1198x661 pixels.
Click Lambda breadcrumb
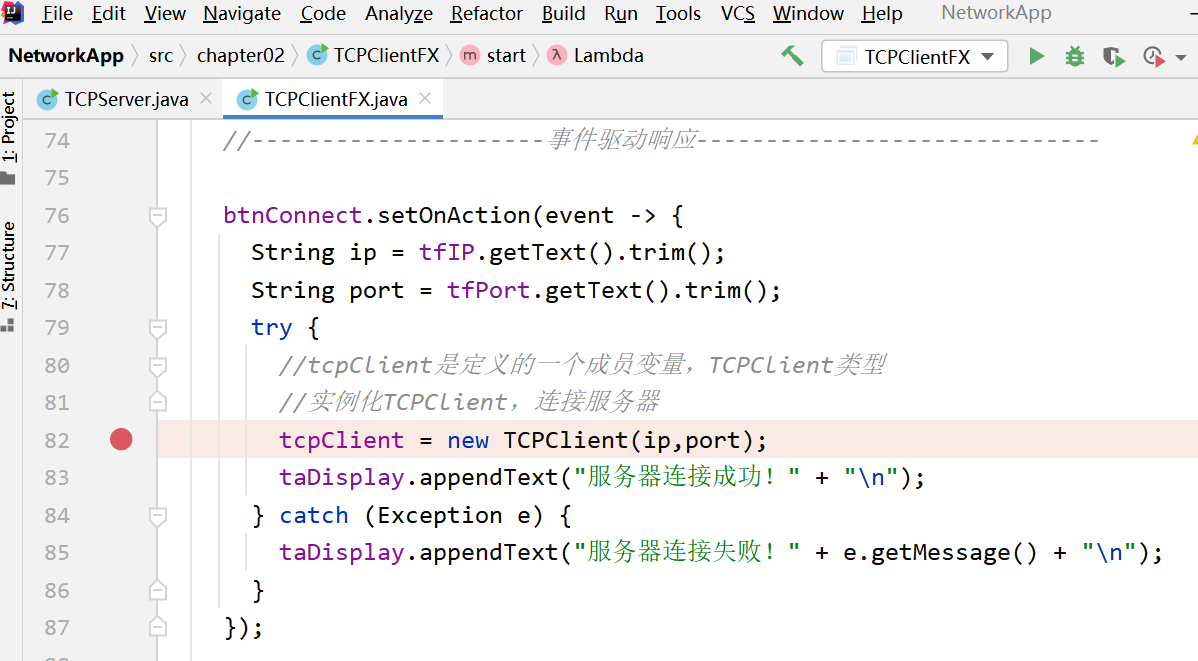point(596,56)
